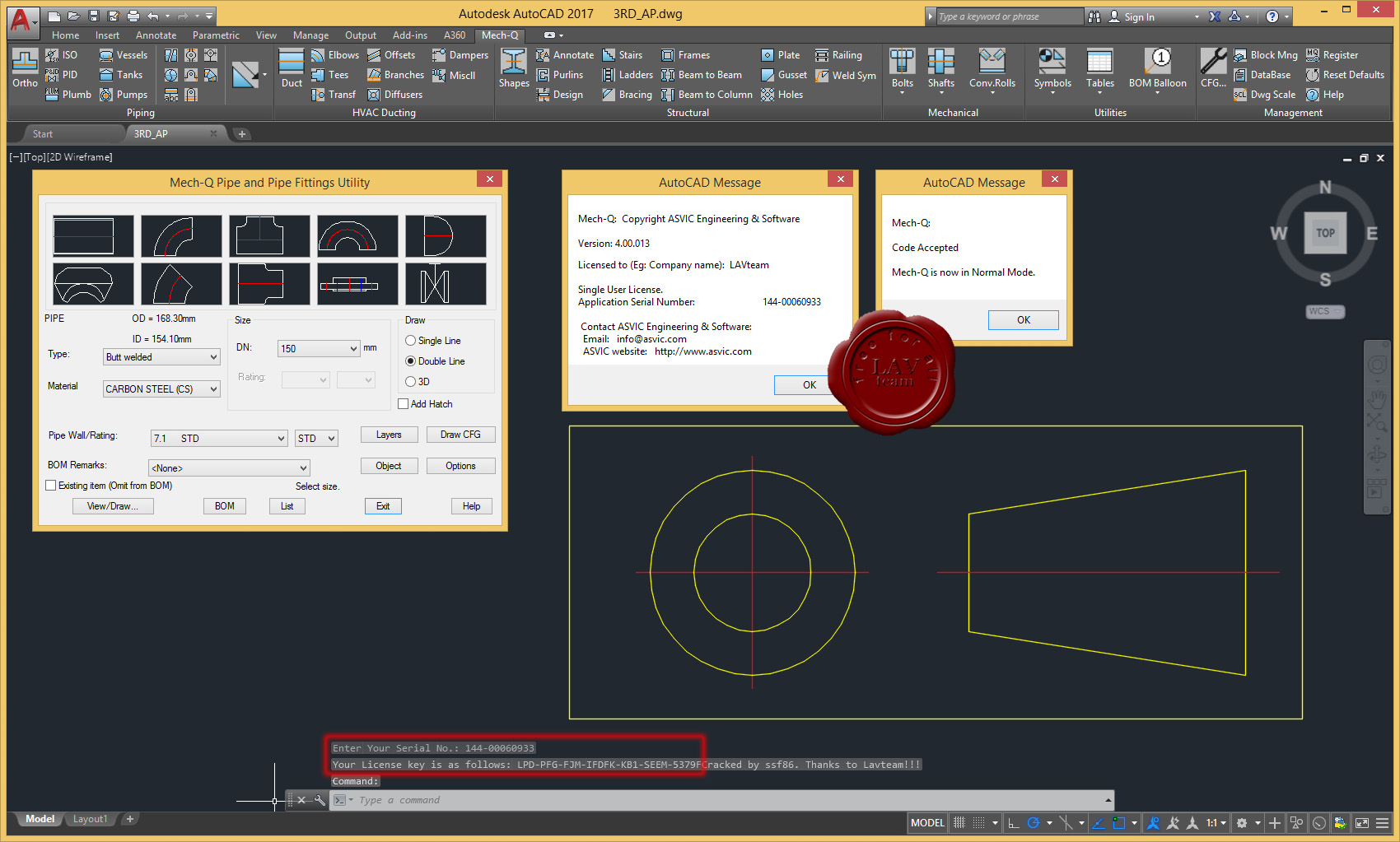The image size is (1400, 842).
Task: Expand the Quick Access Toolbar customize arrow
Action: tap(209, 16)
